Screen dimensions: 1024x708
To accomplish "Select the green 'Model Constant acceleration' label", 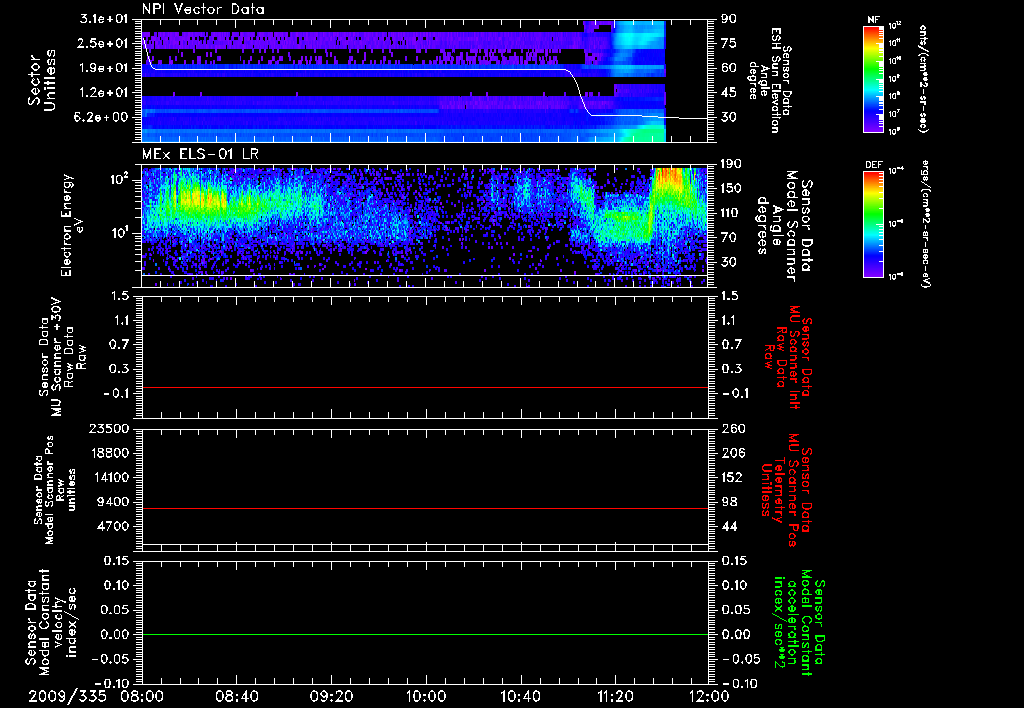I will coord(799,622).
